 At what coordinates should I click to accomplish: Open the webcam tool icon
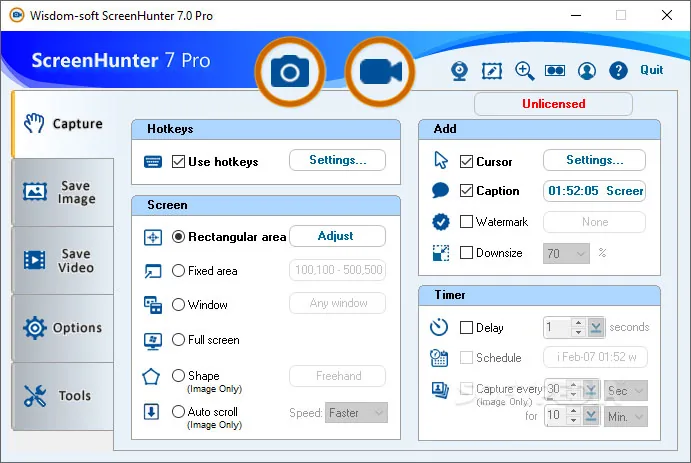coord(459,71)
